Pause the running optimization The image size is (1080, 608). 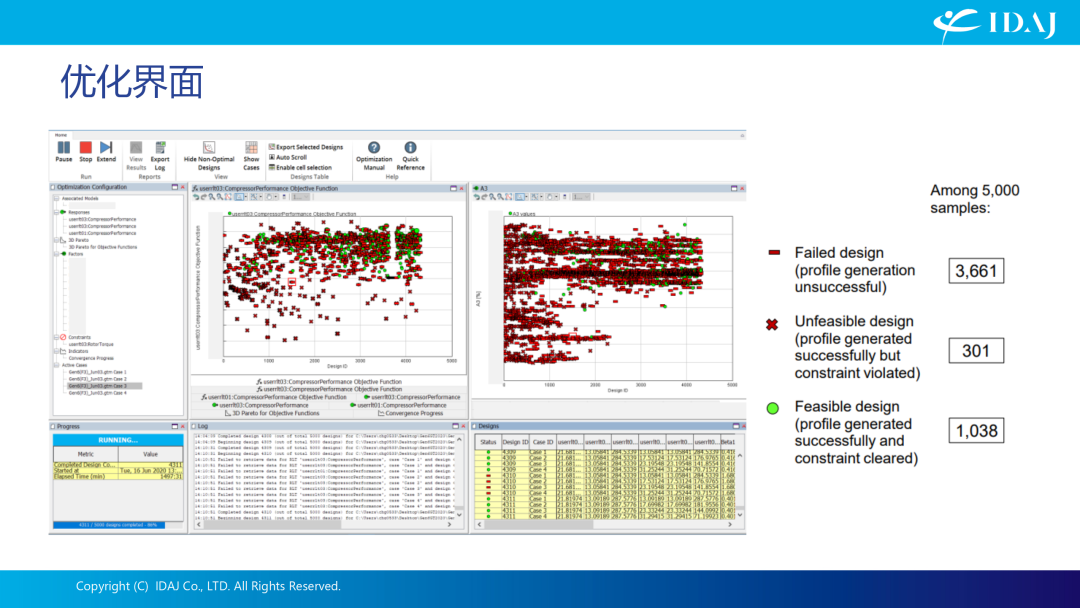click(63, 151)
